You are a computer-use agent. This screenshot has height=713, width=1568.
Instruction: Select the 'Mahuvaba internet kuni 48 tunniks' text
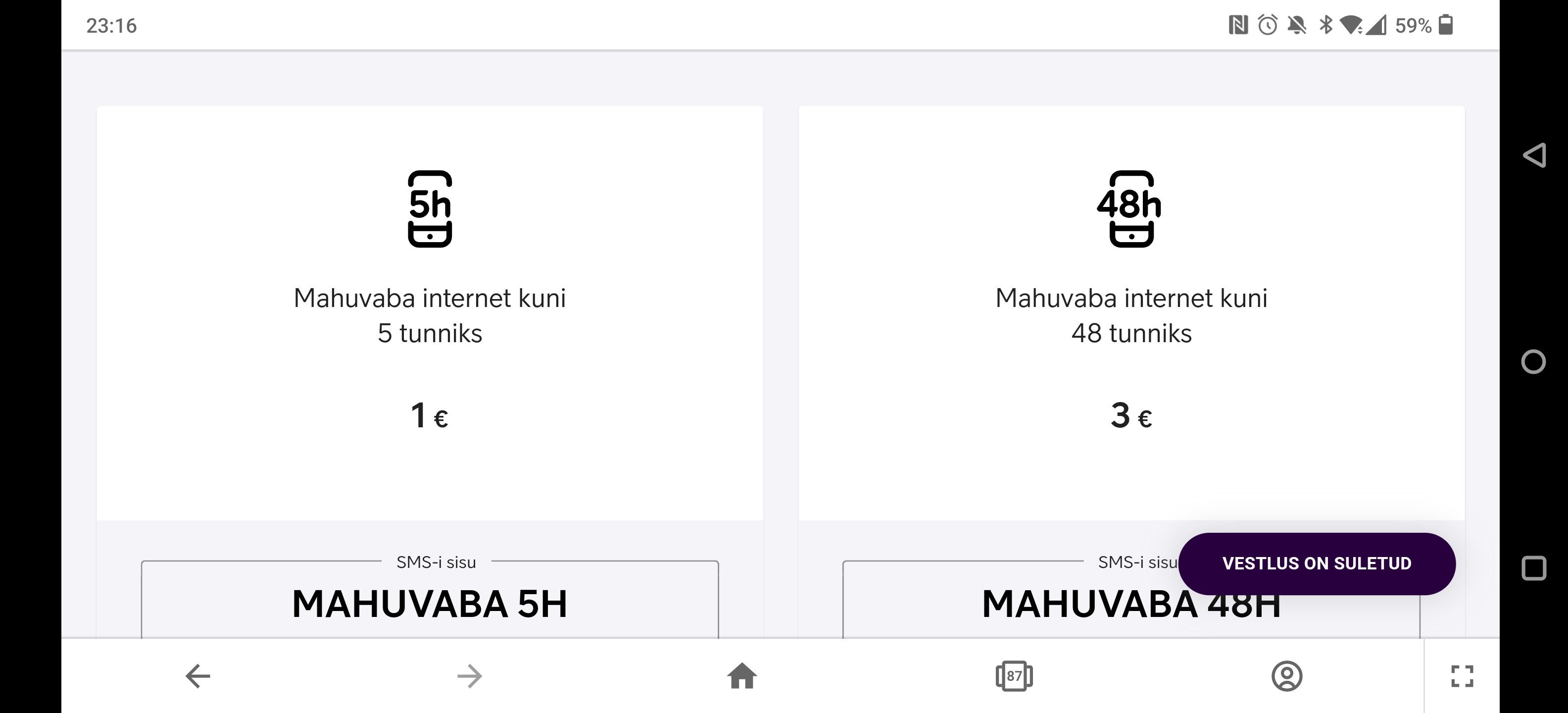(x=1131, y=315)
